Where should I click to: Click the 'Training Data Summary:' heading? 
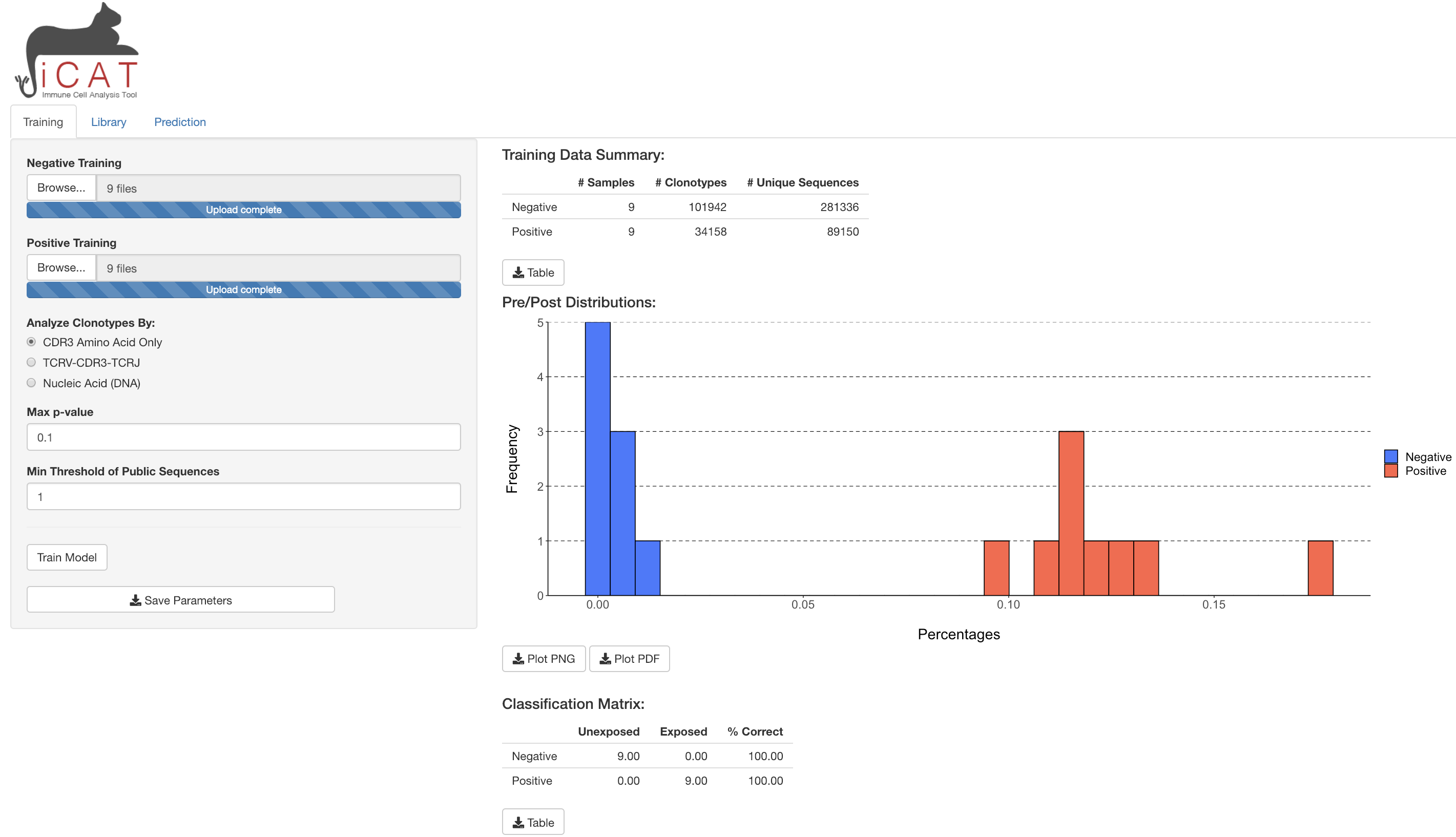pyautogui.click(x=583, y=155)
